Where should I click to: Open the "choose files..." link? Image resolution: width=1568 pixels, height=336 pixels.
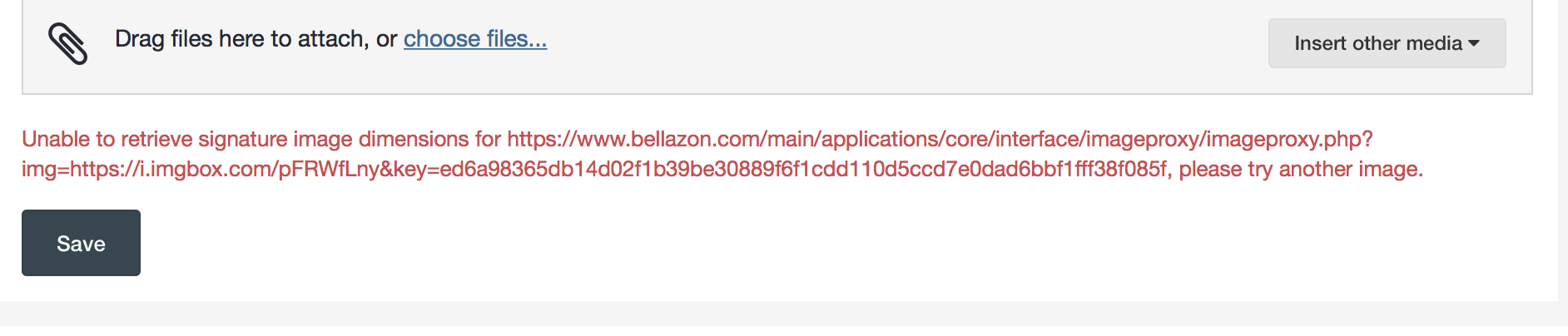coord(474,39)
